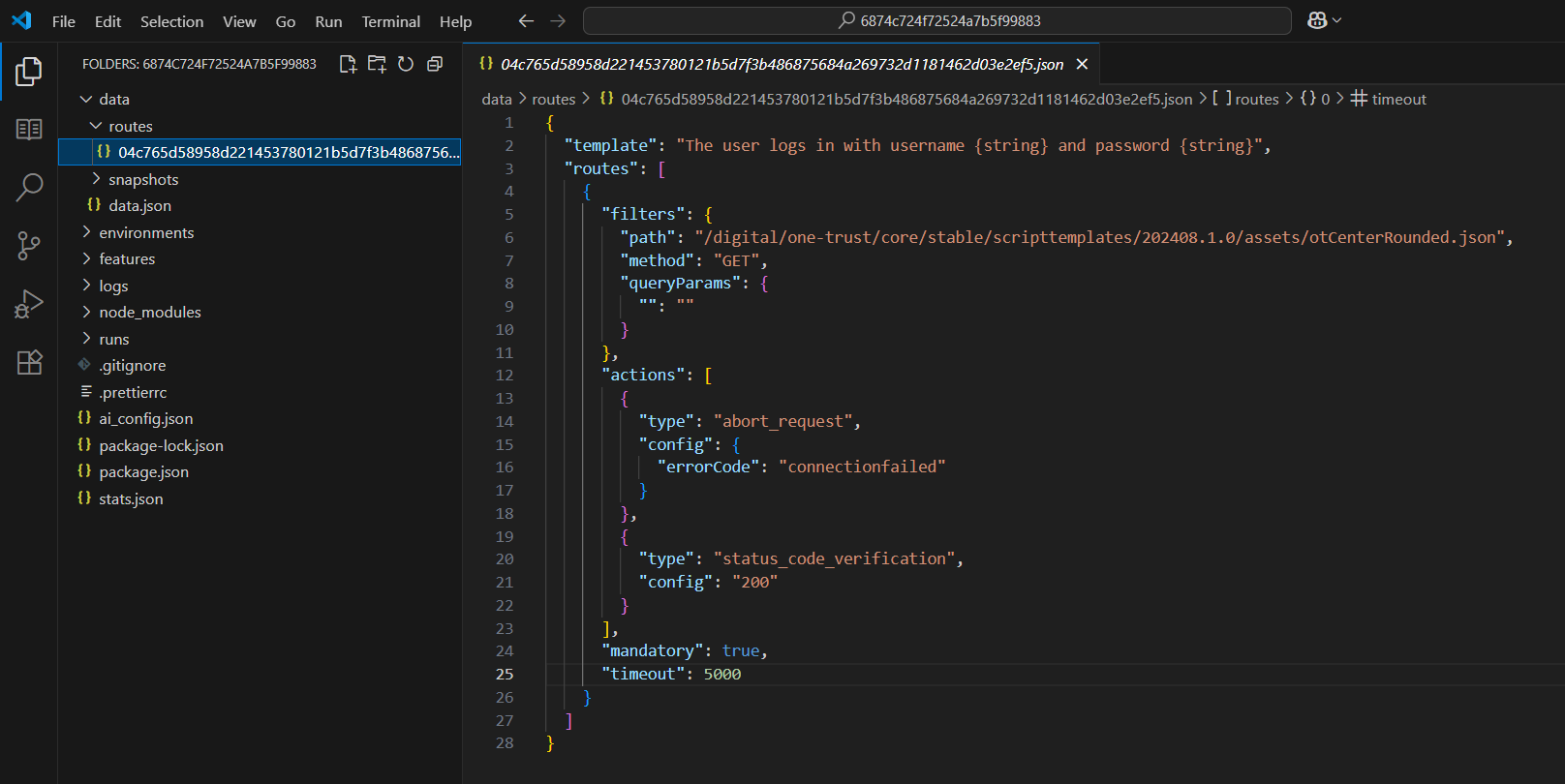This screenshot has width=1565, height=784.
Task: Click the command center search field
Action: click(937, 20)
